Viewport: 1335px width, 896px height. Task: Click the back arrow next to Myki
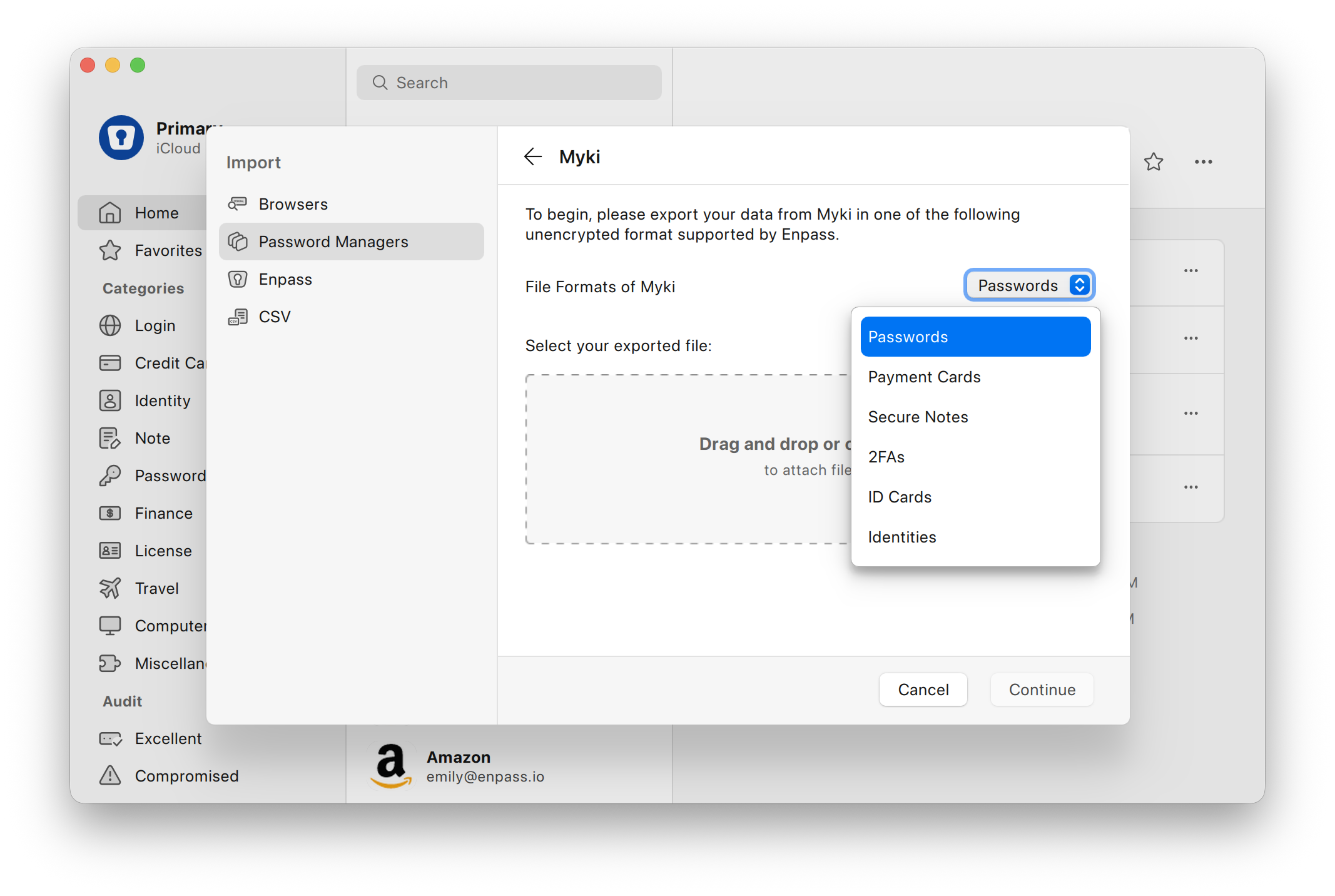coord(532,156)
